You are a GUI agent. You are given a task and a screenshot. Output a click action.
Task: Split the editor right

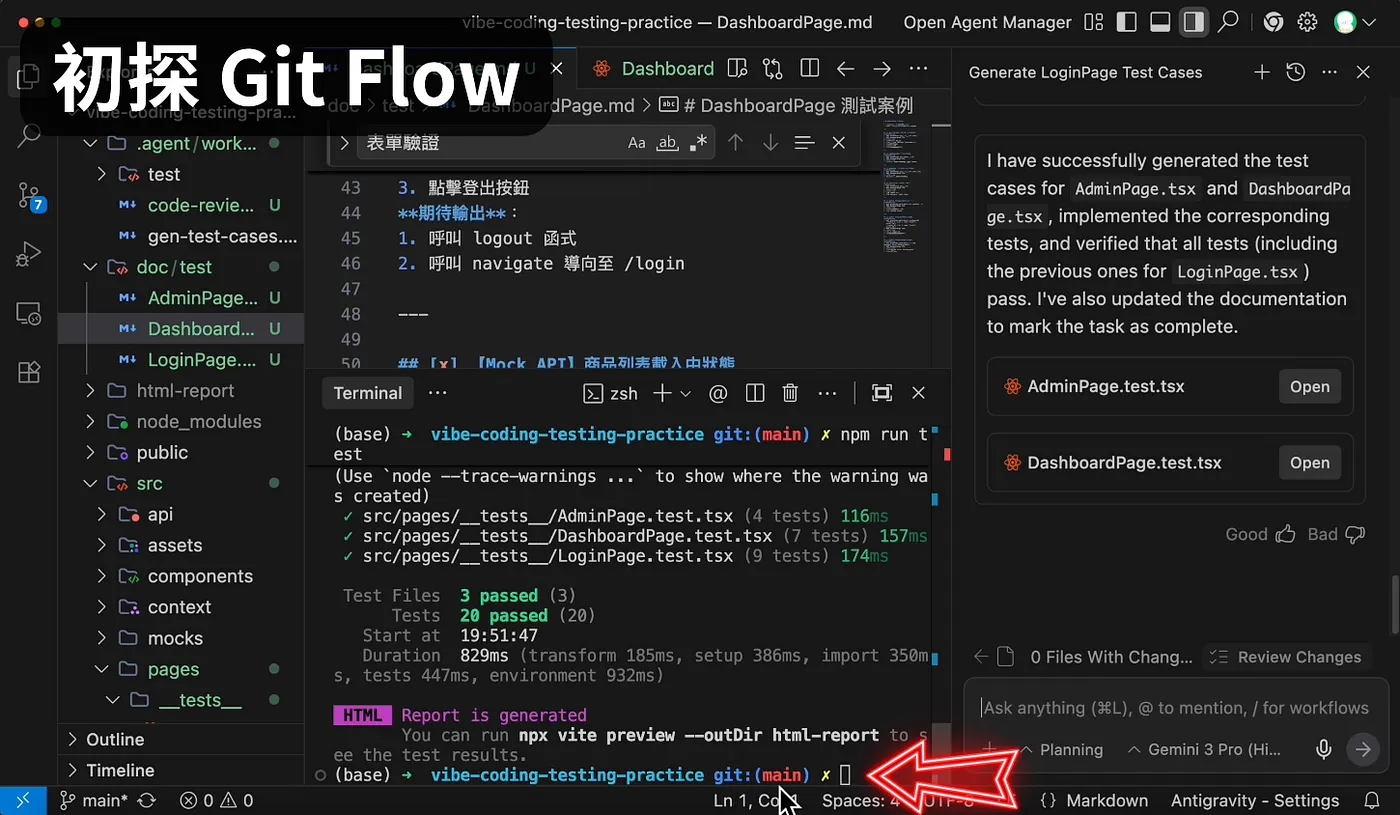click(x=810, y=69)
